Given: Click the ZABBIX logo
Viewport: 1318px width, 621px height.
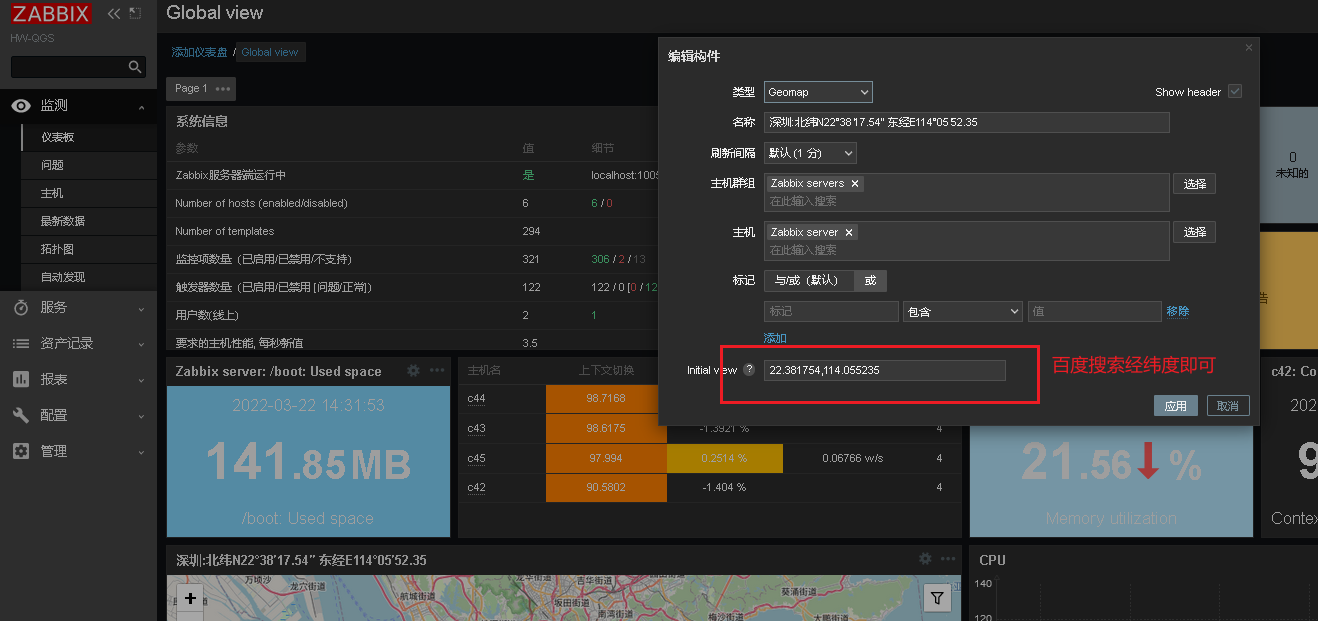Looking at the screenshot, I should [51, 14].
